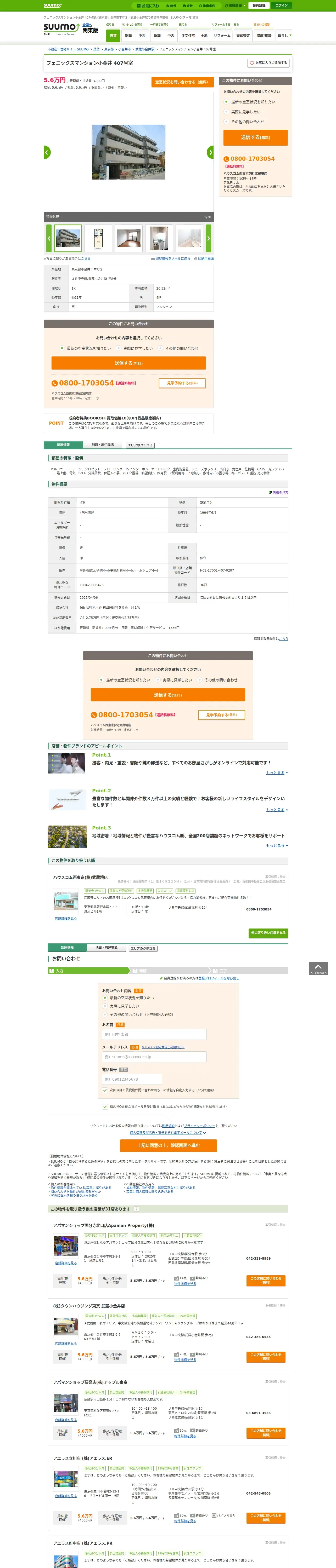Open the 賃貸 navigation tab
The height and width of the screenshot is (1568, 336).
[113, 36]
